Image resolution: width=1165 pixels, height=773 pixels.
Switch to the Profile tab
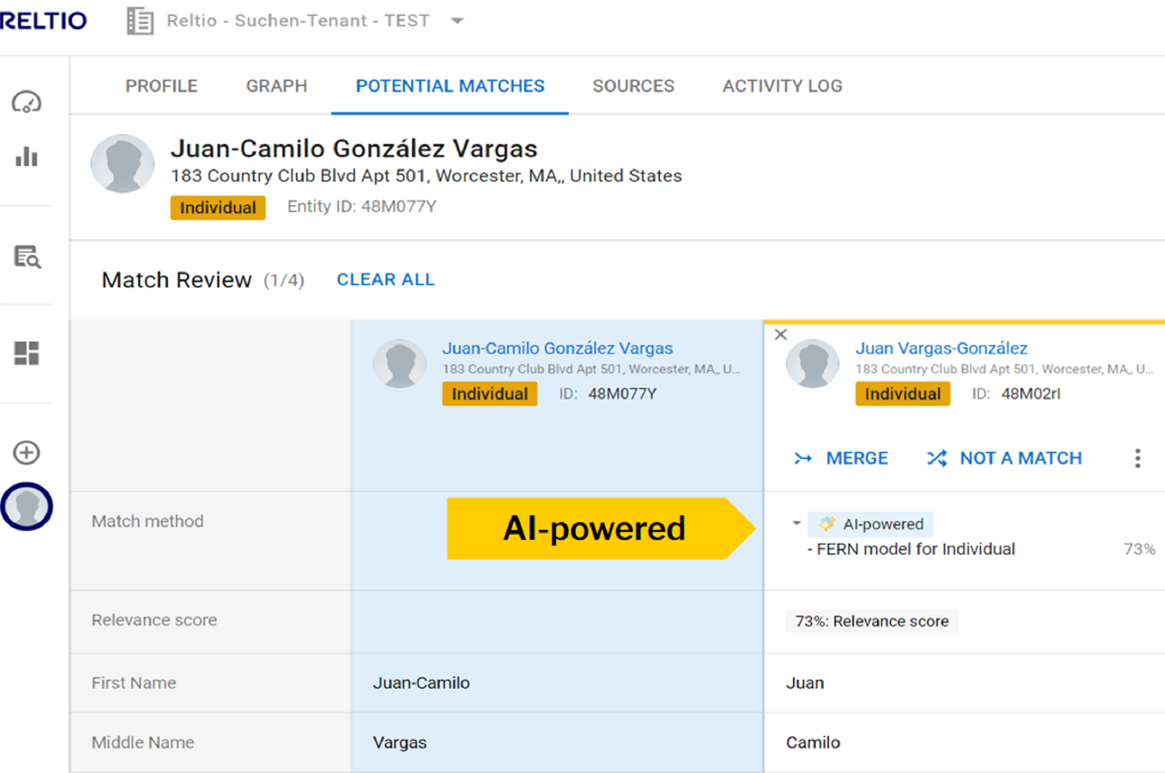point(161,86)
